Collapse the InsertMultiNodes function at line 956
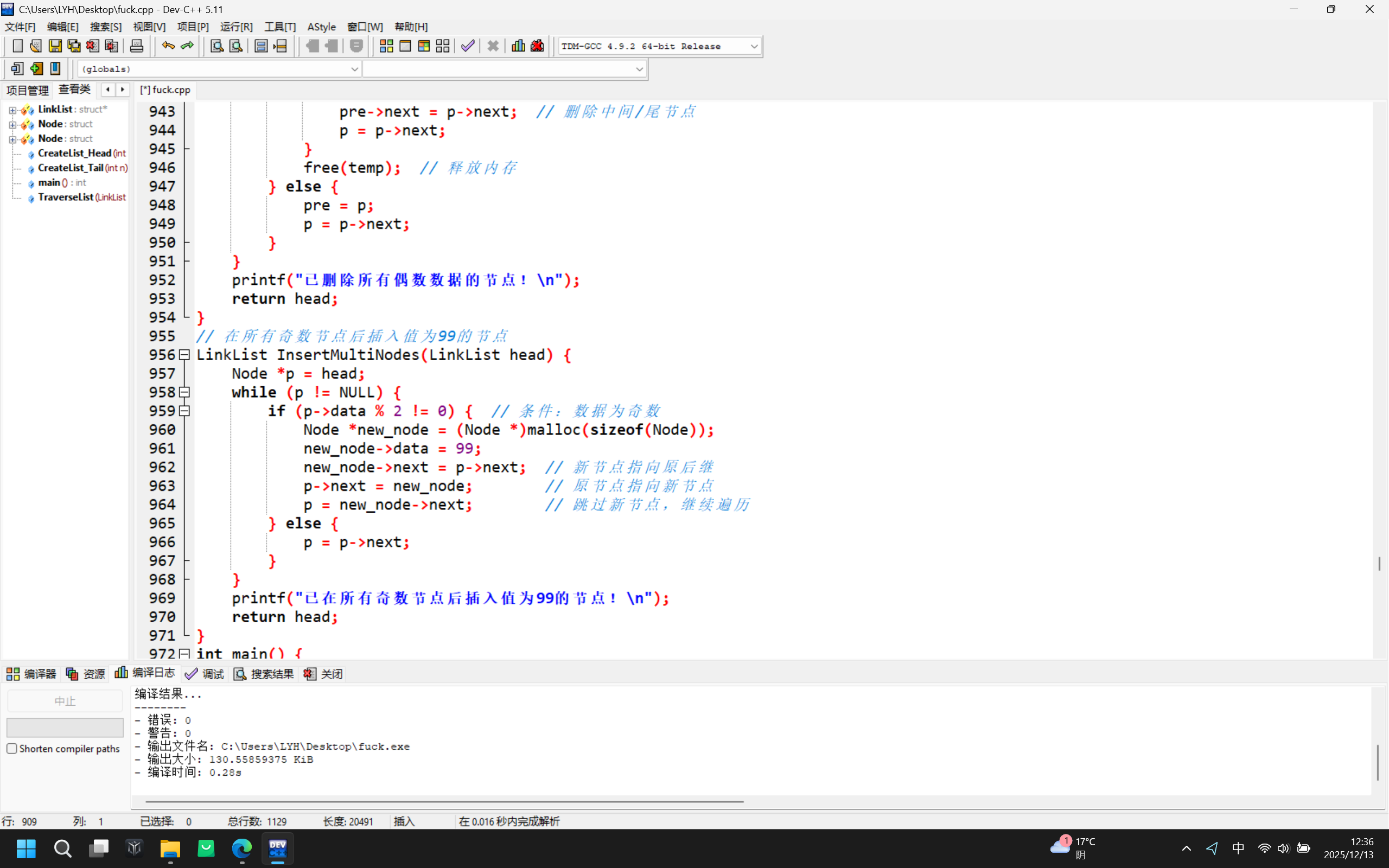The width and height of the screenshot is (1389, 868). click(x=184, y=355)
